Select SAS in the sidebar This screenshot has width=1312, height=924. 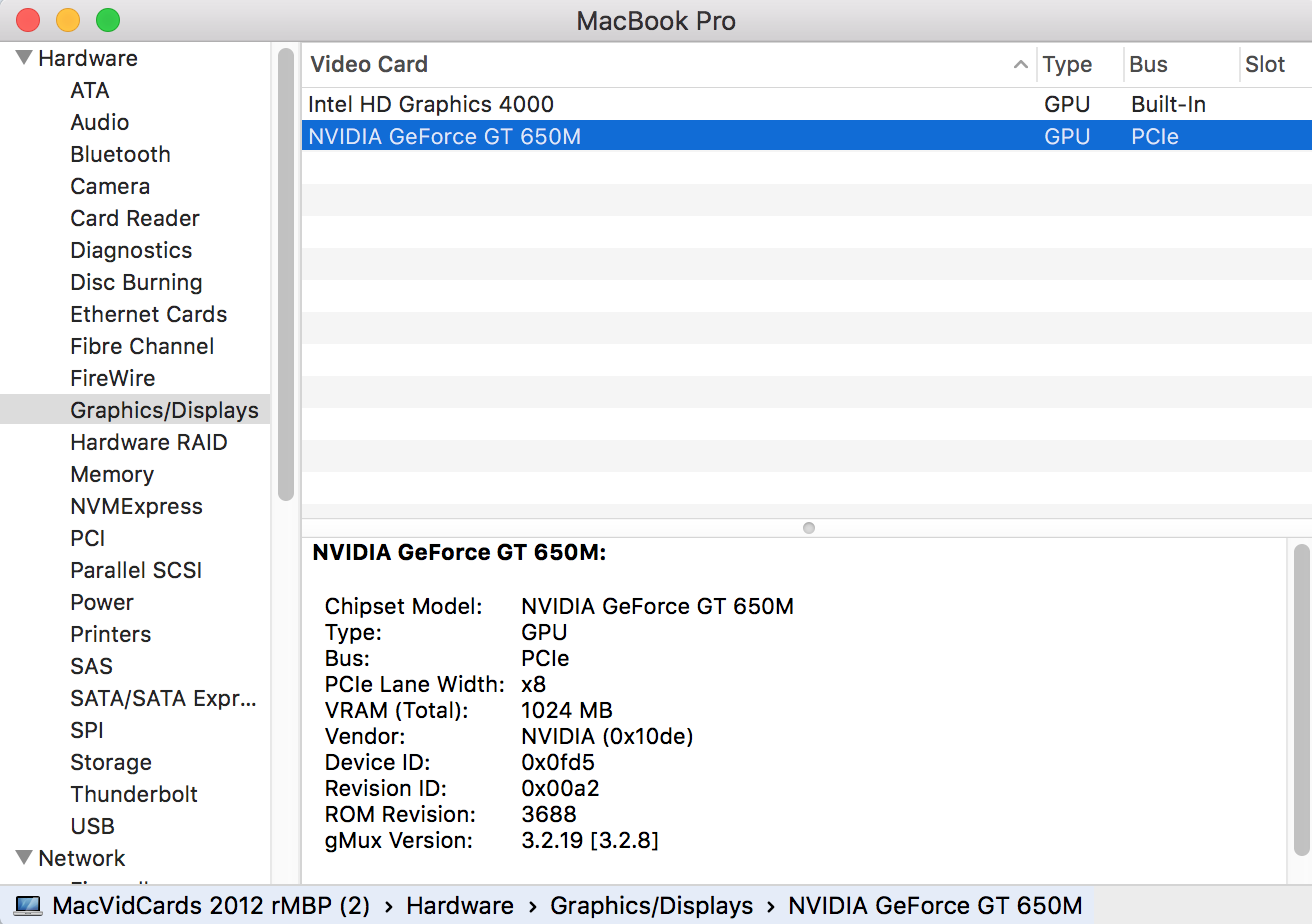click(92, 666)
